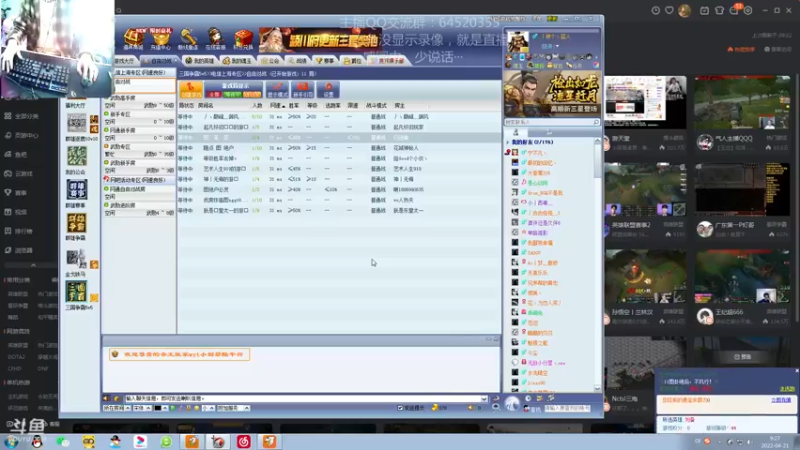Select the 群雄逐鹿10v10 game icon in sidebar
800x450 pixels.
(77, 122)
